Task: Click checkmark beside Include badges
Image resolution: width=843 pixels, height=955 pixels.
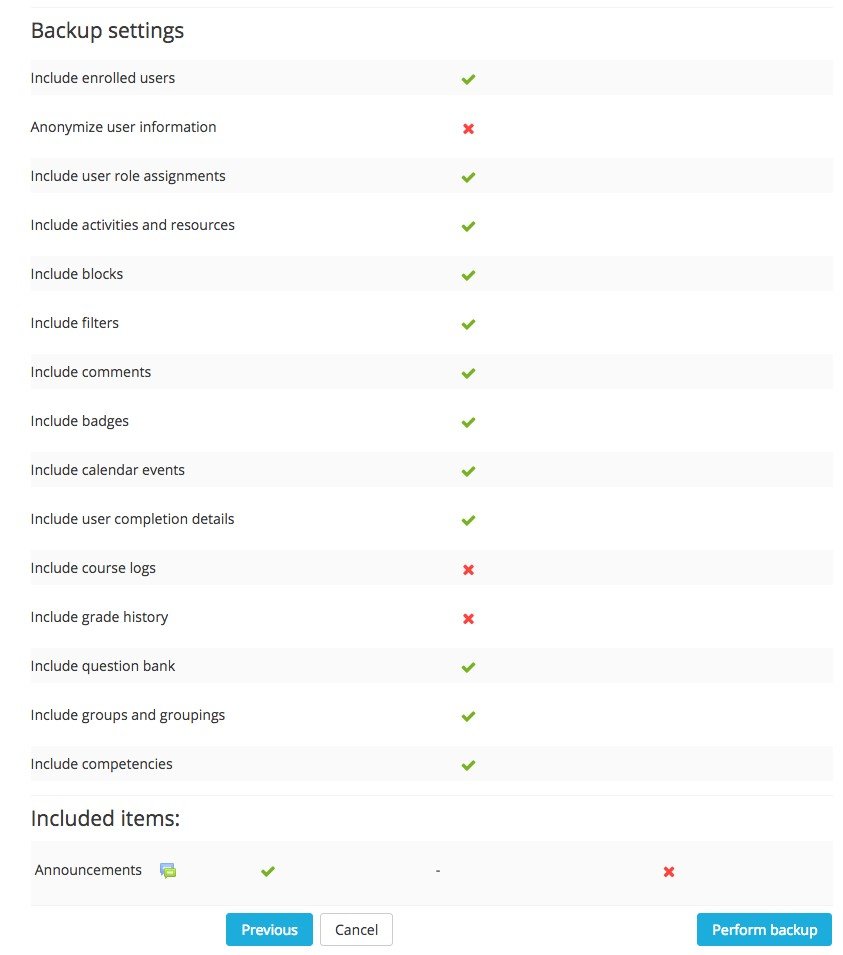Action: coord(468,422)
